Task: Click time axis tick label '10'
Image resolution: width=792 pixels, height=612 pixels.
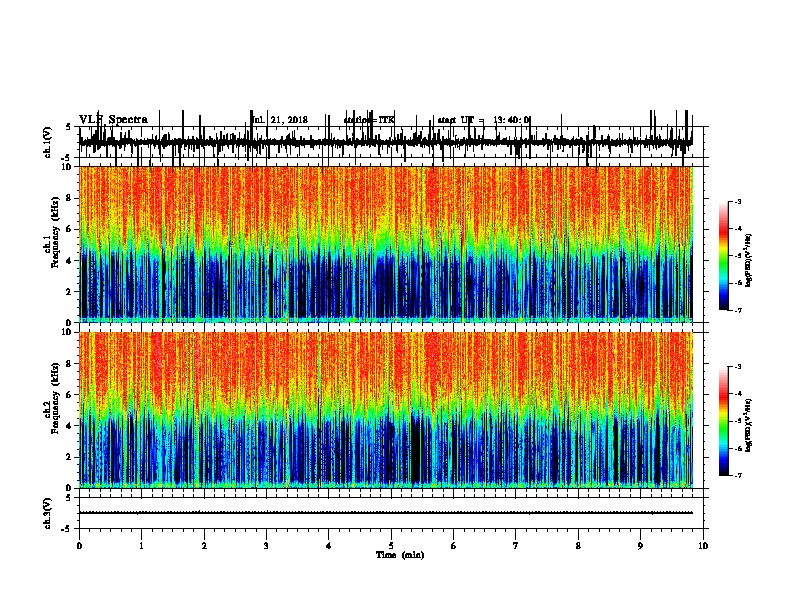Action: 703,546
